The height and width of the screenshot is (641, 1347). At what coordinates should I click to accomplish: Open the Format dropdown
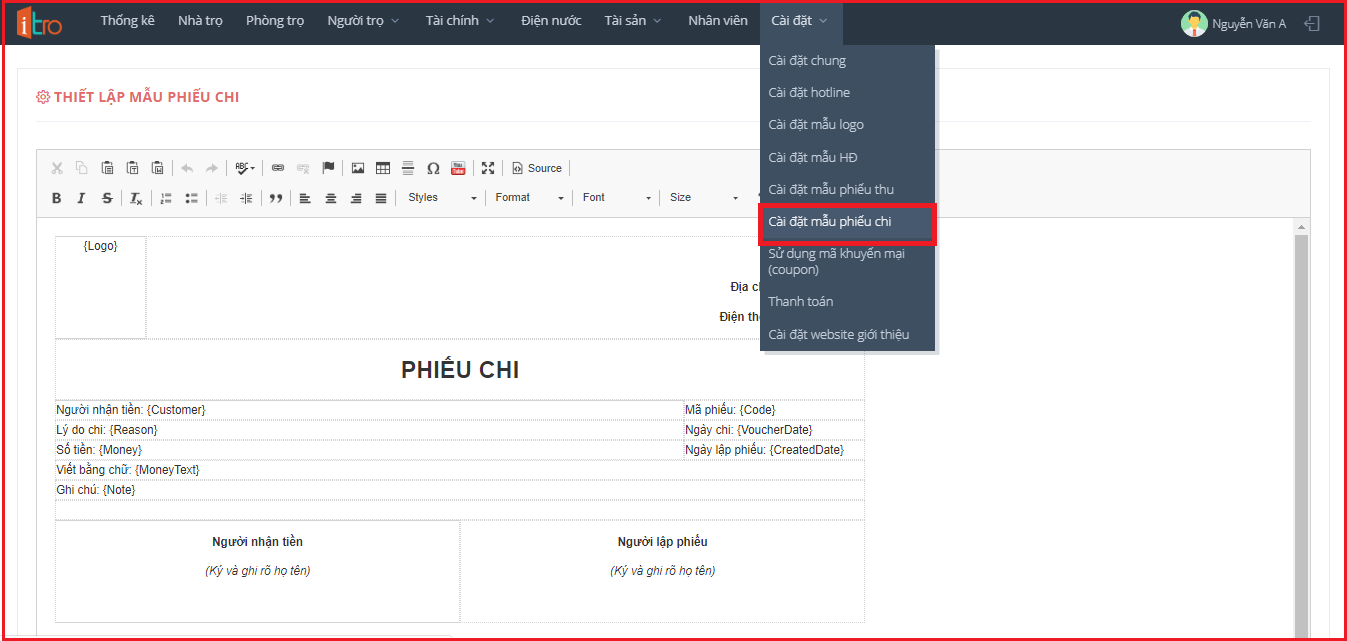tap(529, 198)
